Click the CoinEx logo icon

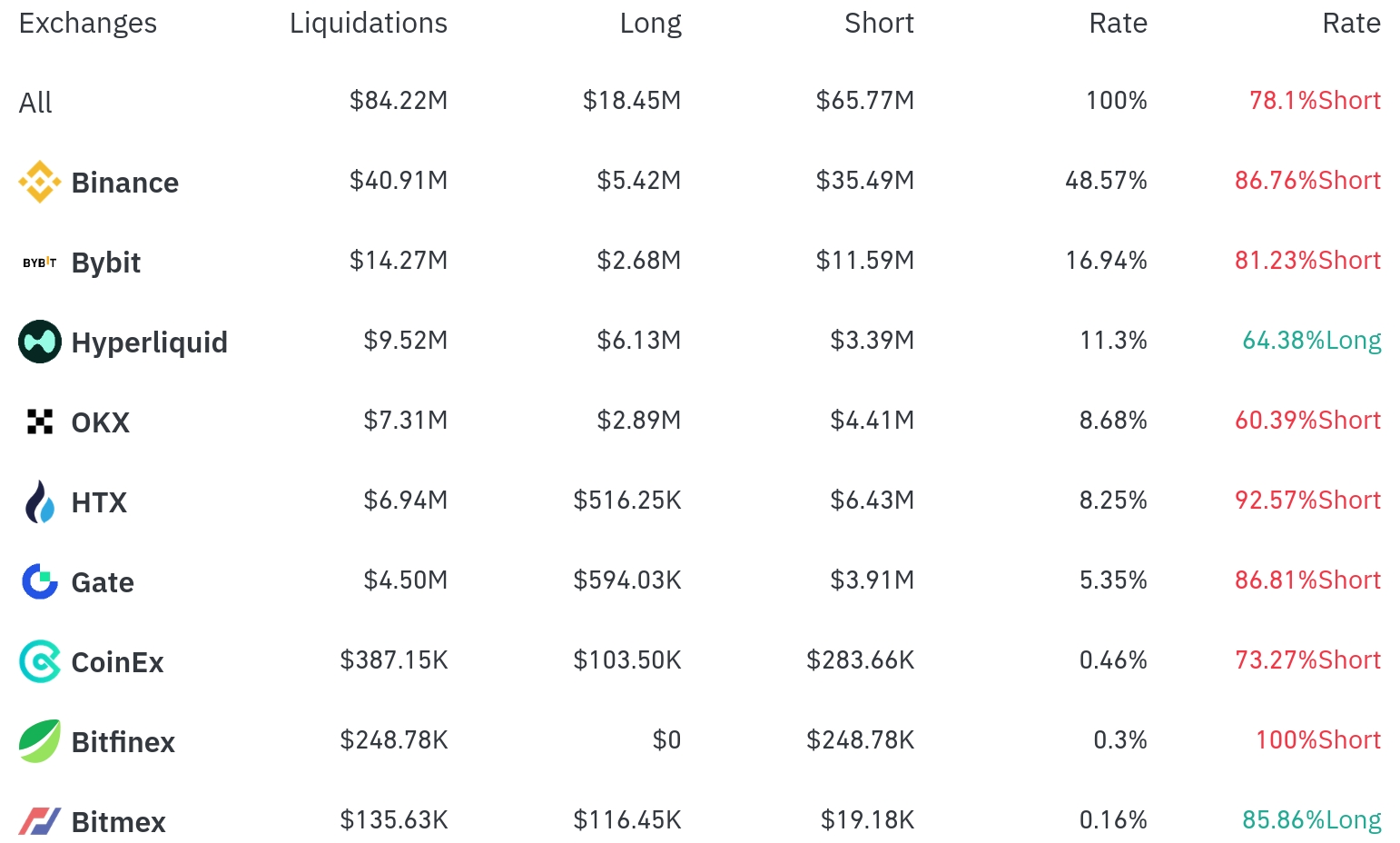click(x=39, y=661)
